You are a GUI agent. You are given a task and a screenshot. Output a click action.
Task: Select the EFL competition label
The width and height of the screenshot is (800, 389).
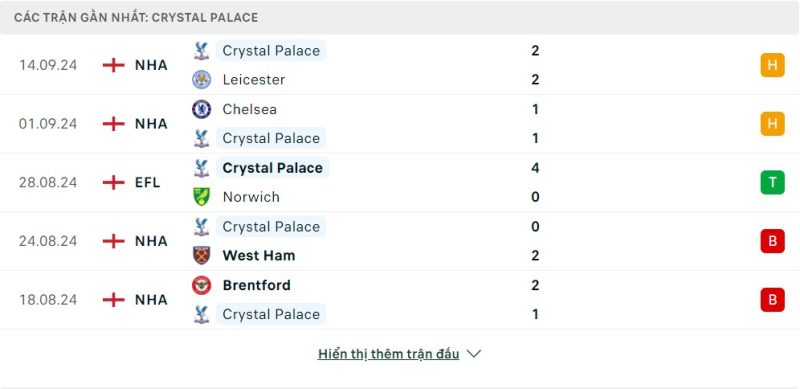tap(147, 182)
